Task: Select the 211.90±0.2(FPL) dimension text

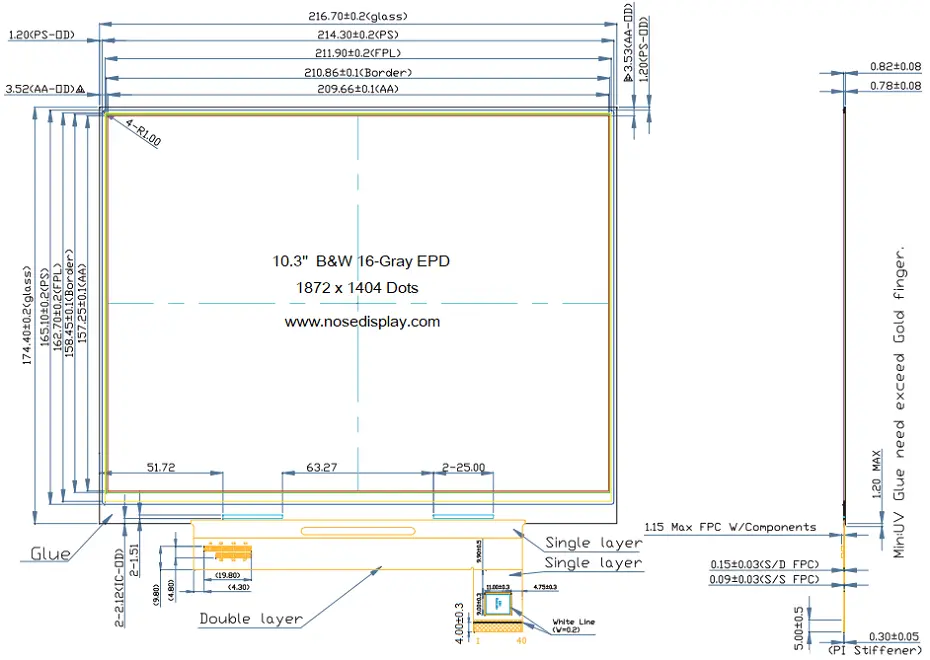Action: click(x=358, y=53)
